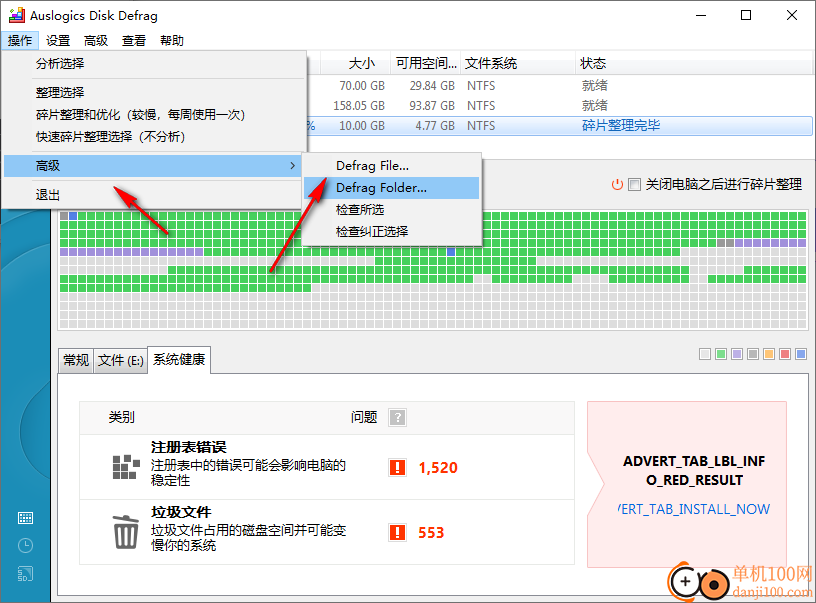
Task: Click the sidebar disk map grid icon
Action: 25,518
